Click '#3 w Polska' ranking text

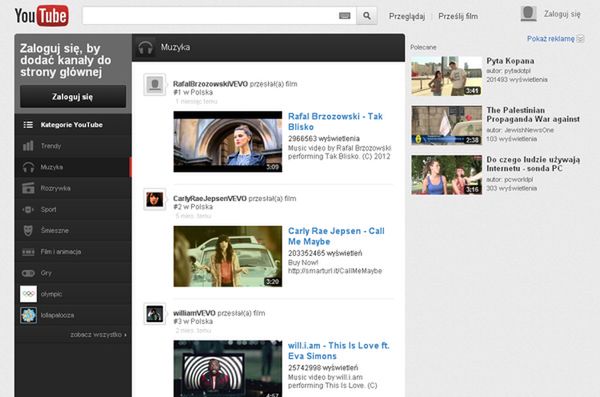(x=193, y=321)
